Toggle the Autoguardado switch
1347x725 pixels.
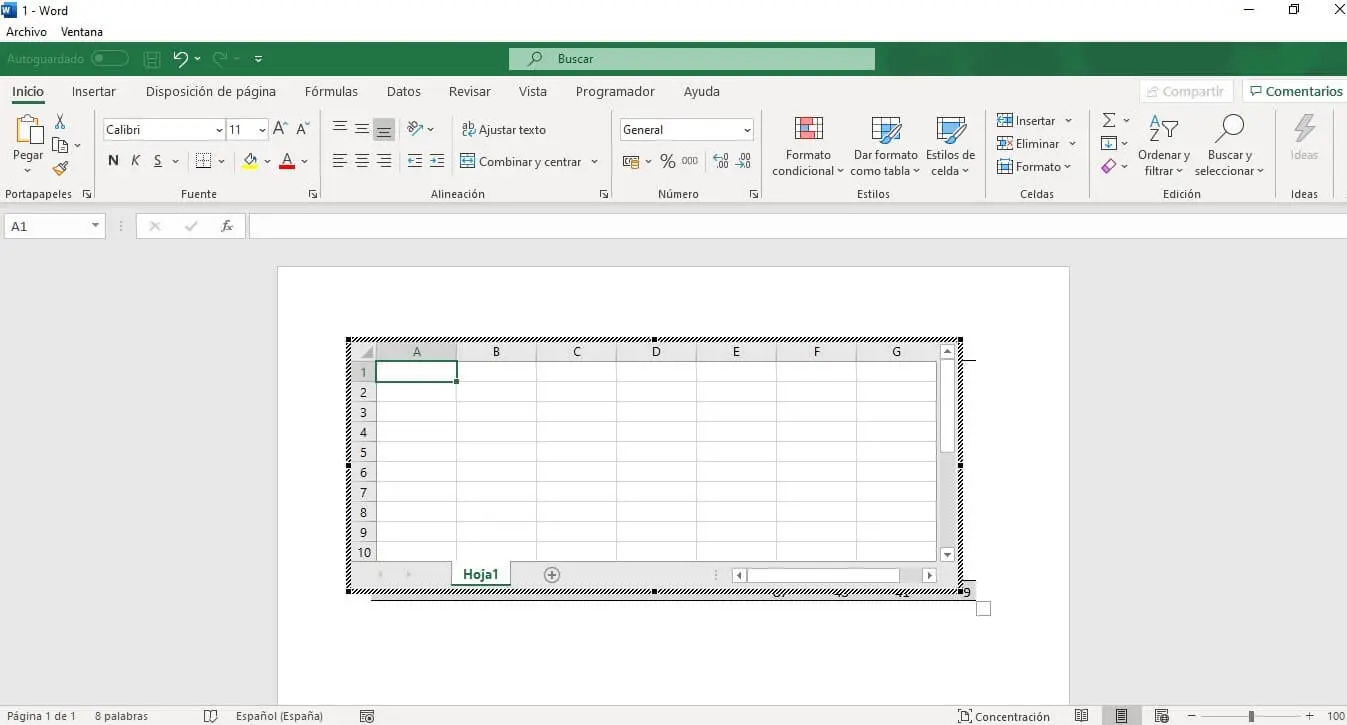pyautogui.click(x=110, y=59)
